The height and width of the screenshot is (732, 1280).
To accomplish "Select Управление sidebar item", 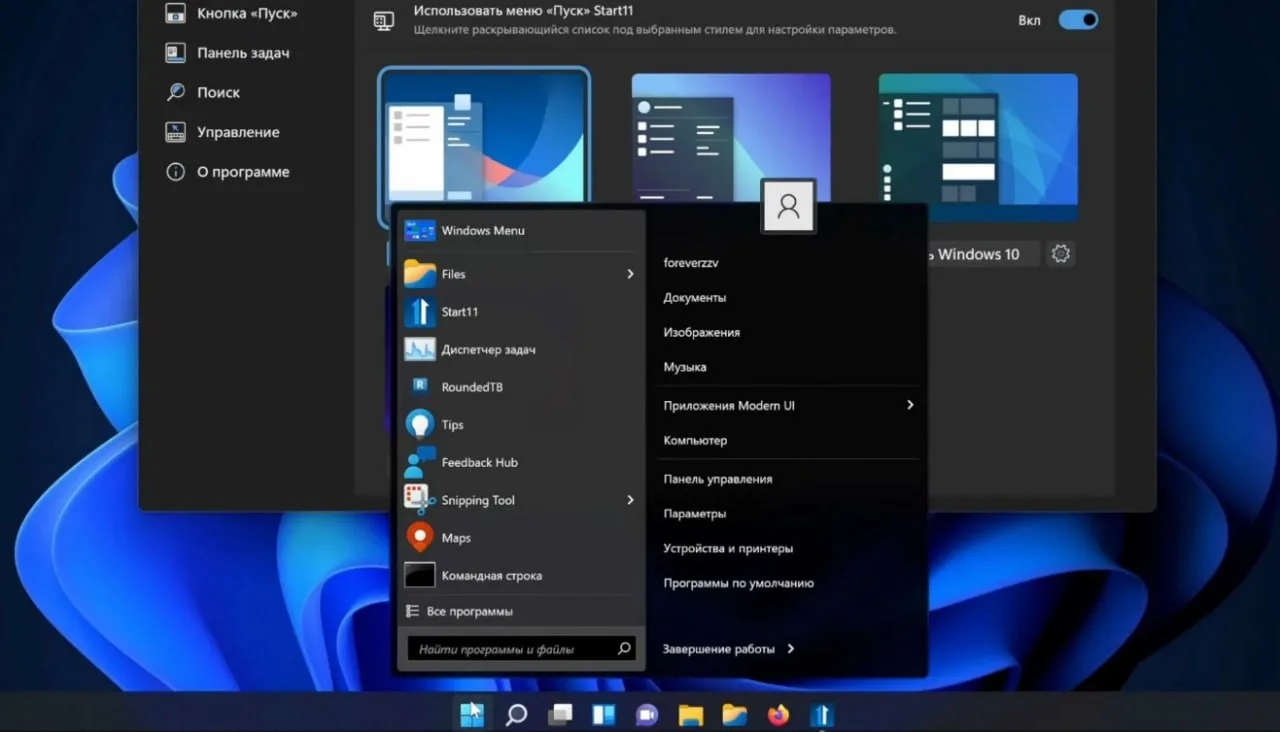I will tap(223, 132).
